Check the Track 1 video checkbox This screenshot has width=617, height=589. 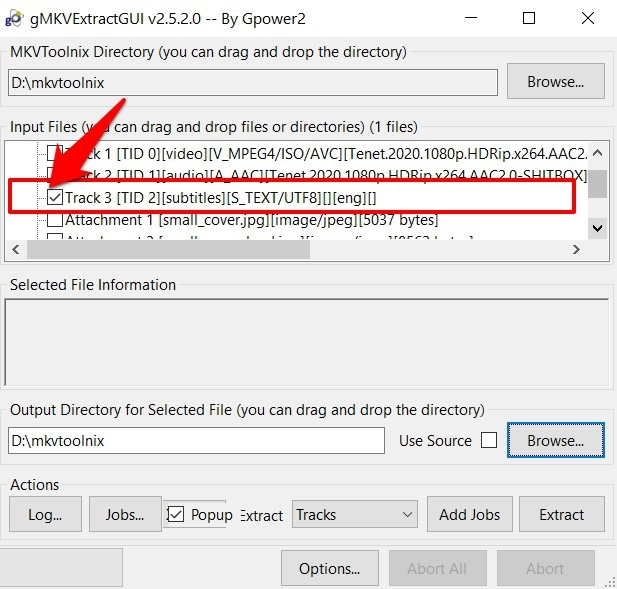pos(55,153)
